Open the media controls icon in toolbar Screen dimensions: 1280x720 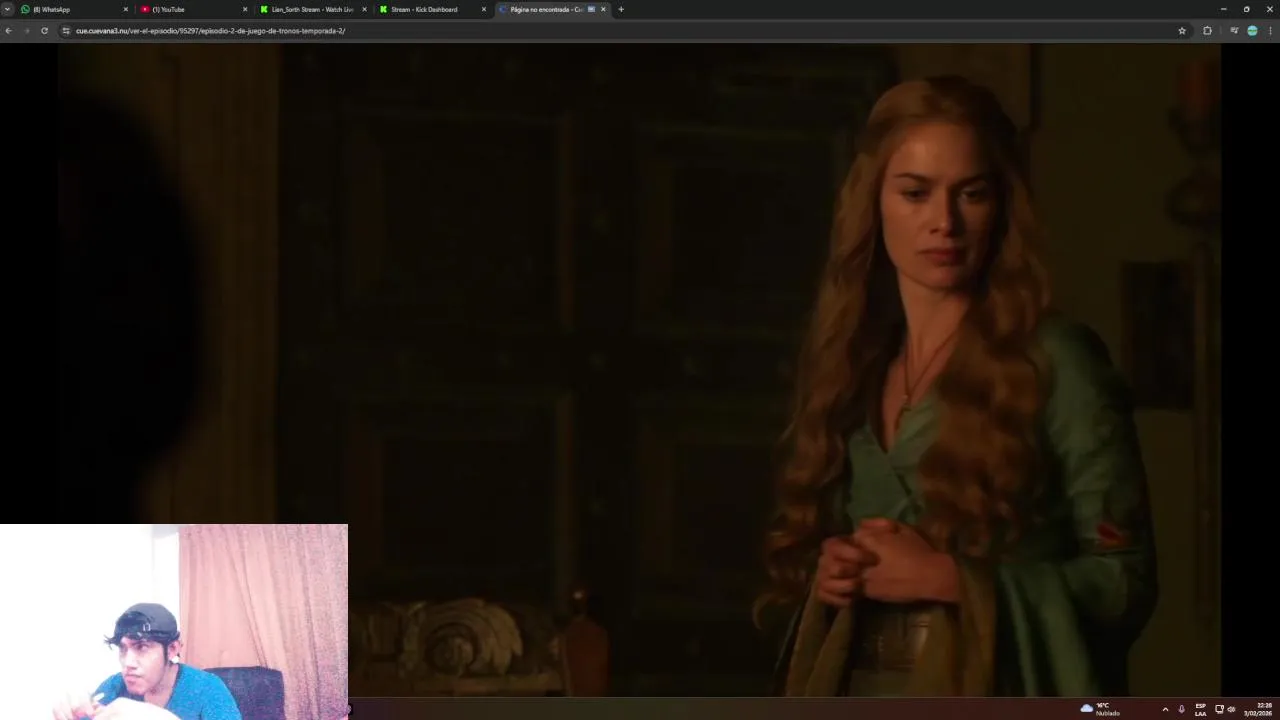1234,31
